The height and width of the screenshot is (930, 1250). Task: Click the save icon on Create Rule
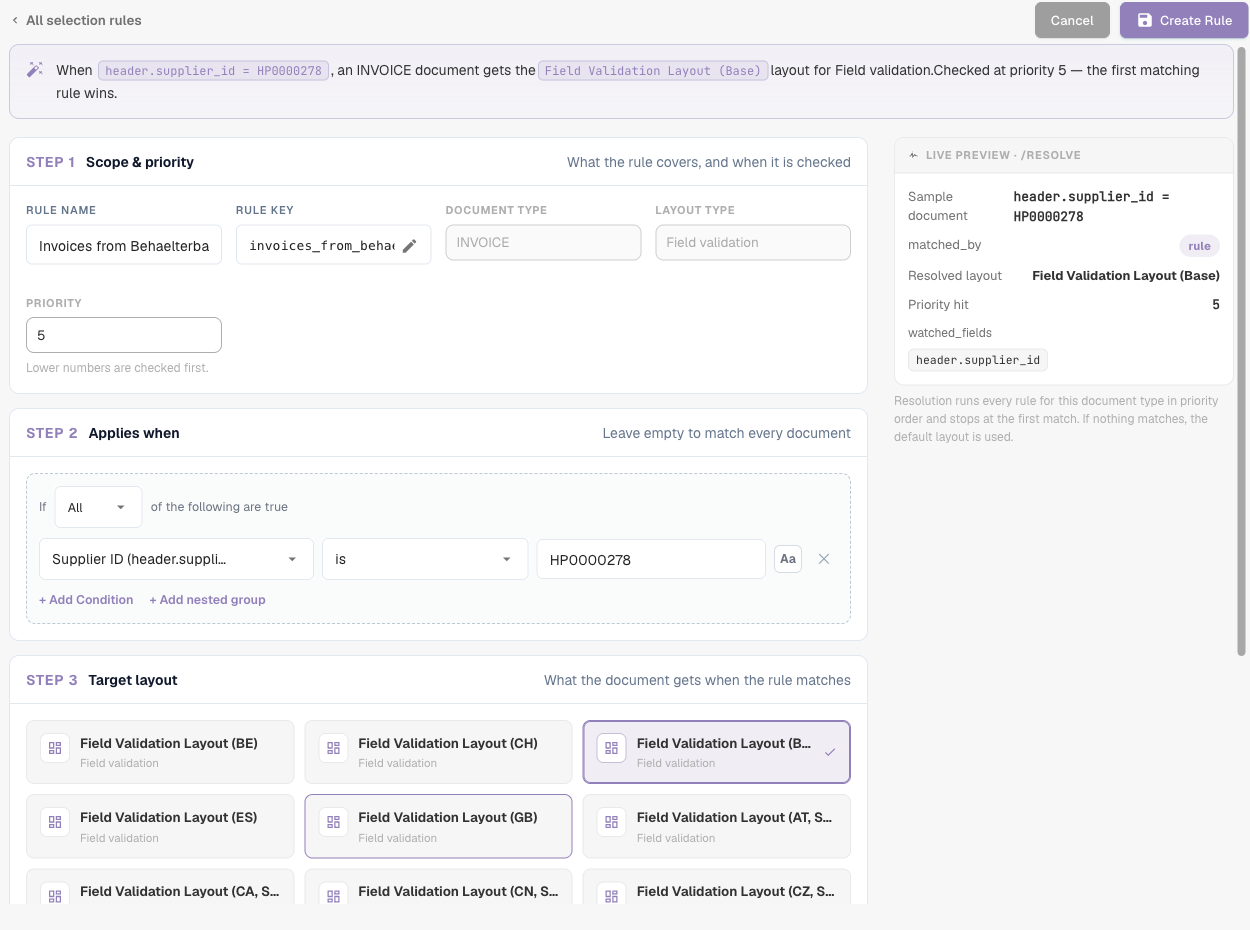click(x=1144, y=20)
